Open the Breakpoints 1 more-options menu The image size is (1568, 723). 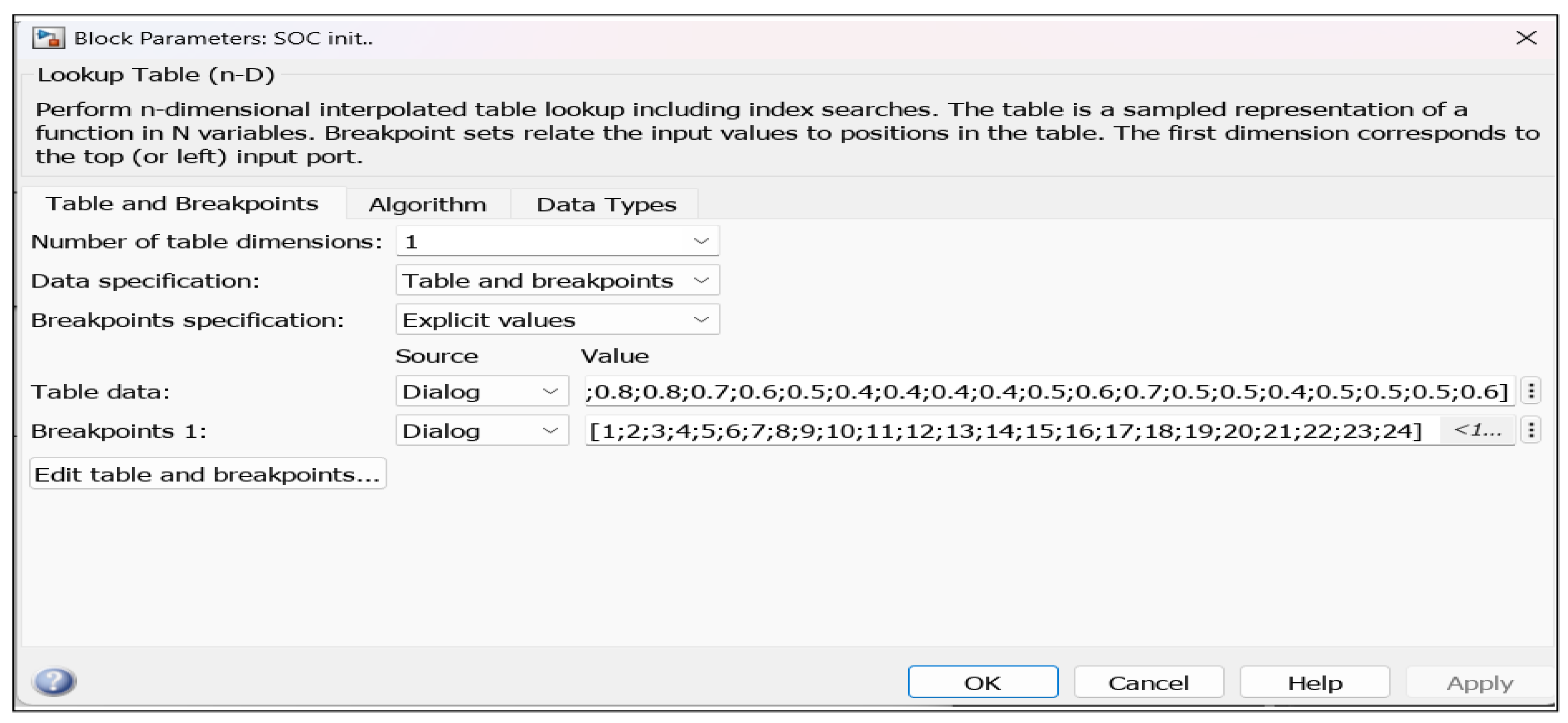(x=1531, y=431)
